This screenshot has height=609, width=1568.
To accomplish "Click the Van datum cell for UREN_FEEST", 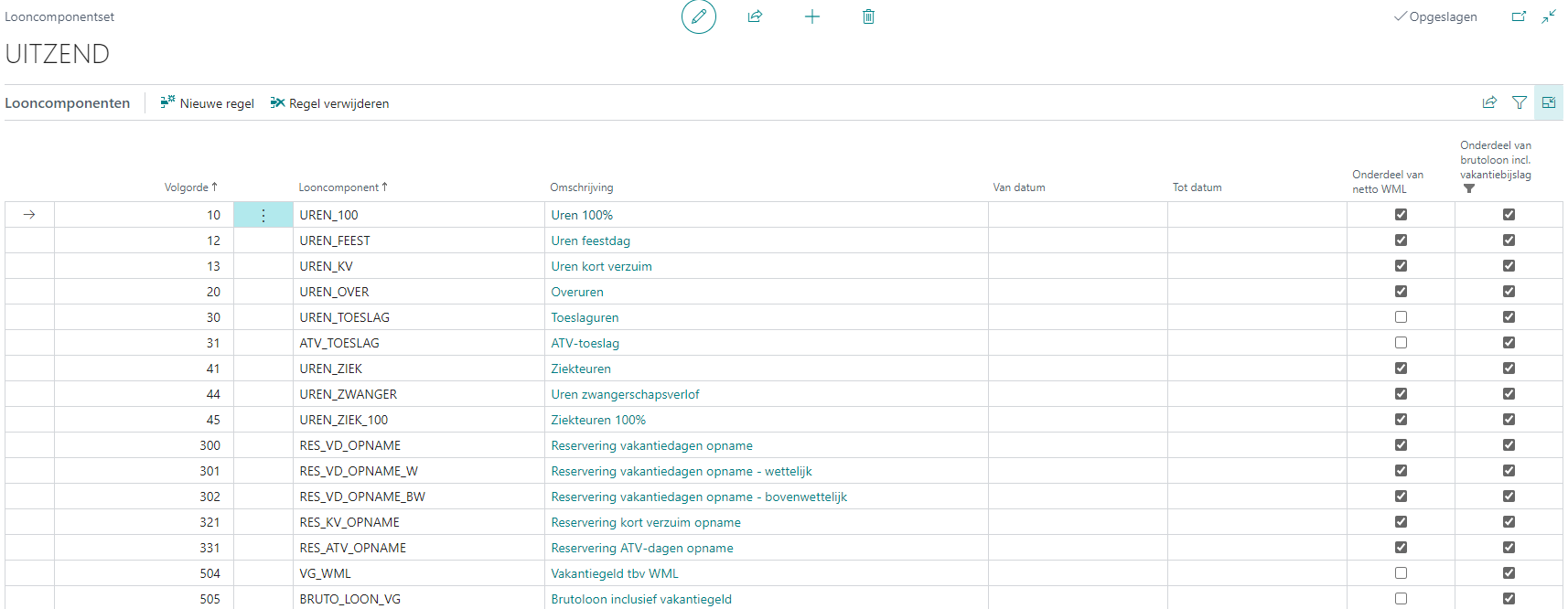I will pyautogui.click(x=1077, y=240).
